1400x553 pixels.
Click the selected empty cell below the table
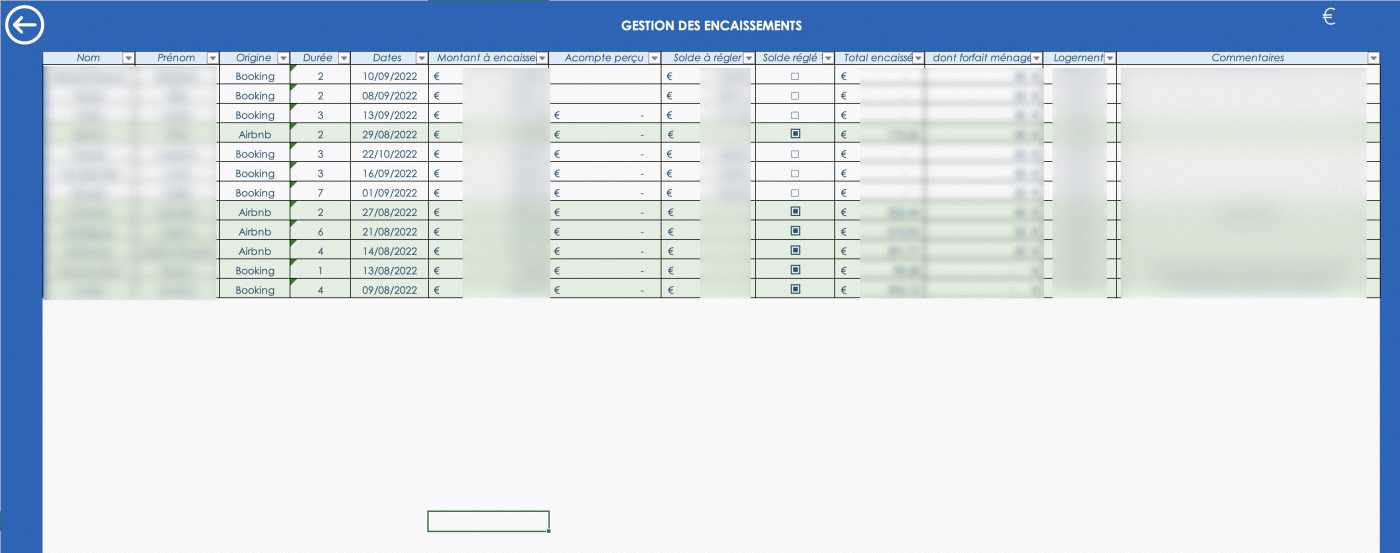(x=488, y=521)
